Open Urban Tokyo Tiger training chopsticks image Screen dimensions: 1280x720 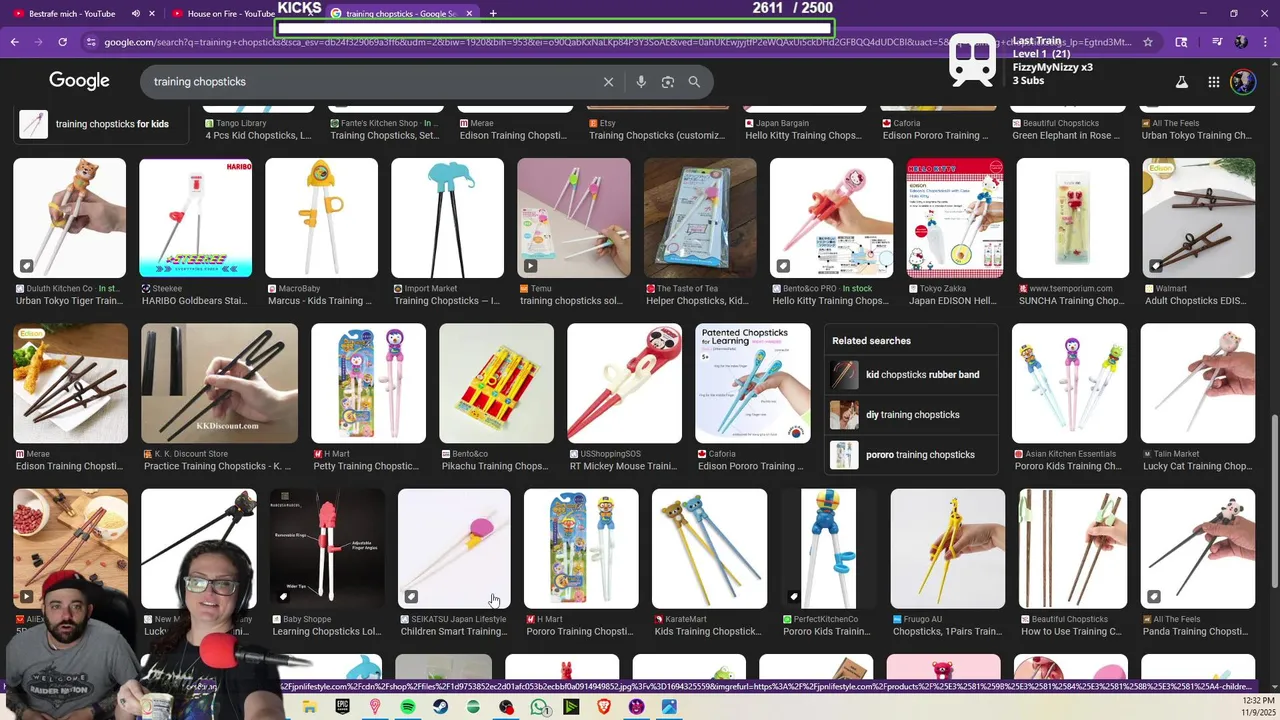(x=70, y=218)
